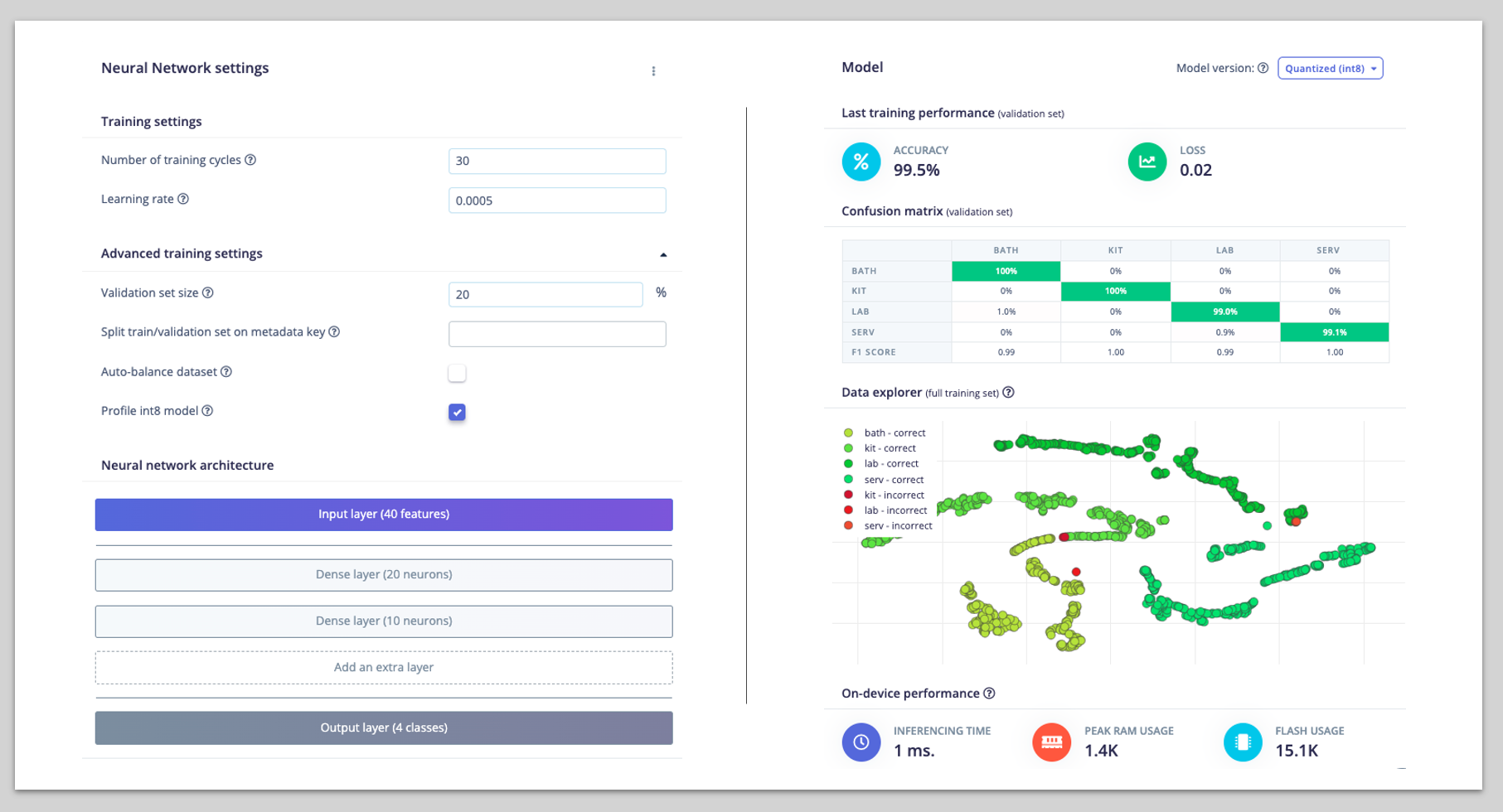Screen dimensions: 1503x812
Task: Click help icon for Split train/validation metadata key
Action: pos(334,331)
